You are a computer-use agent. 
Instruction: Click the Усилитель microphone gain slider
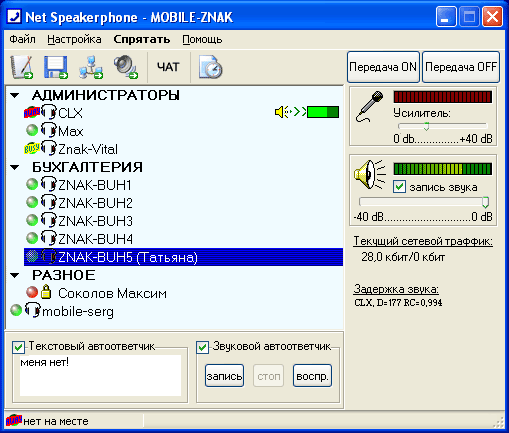tap(443, 126)
